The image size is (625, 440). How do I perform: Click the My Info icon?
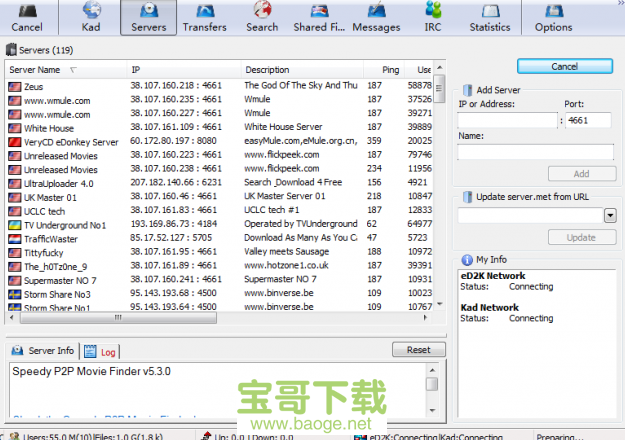coord(467,260)
